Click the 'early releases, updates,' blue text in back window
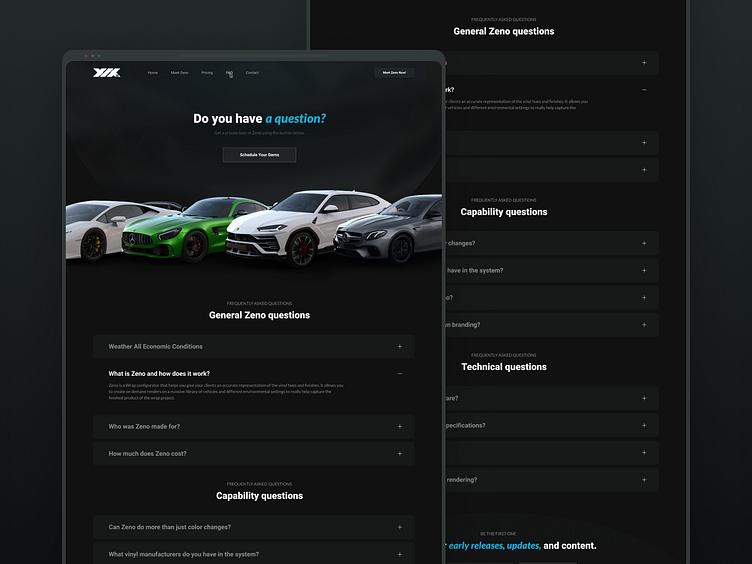The width and height of the screenshot is (752, 564). click(x=494, y=546)
